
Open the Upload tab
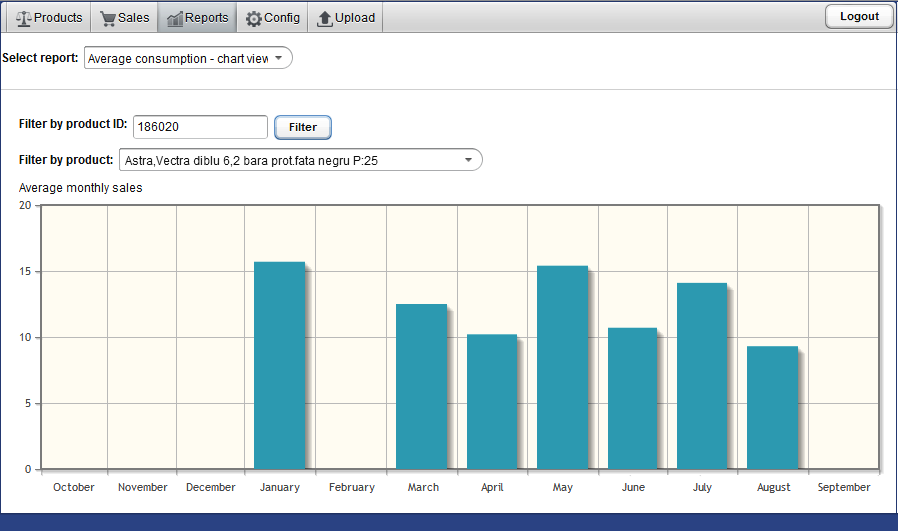tap(345, 18)
